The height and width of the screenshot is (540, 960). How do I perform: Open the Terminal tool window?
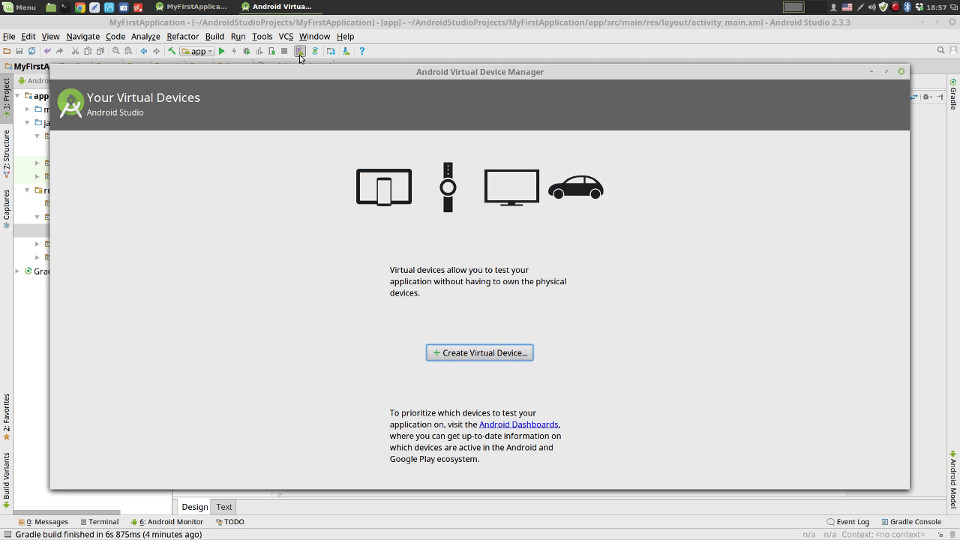click(x=100, y=522)
